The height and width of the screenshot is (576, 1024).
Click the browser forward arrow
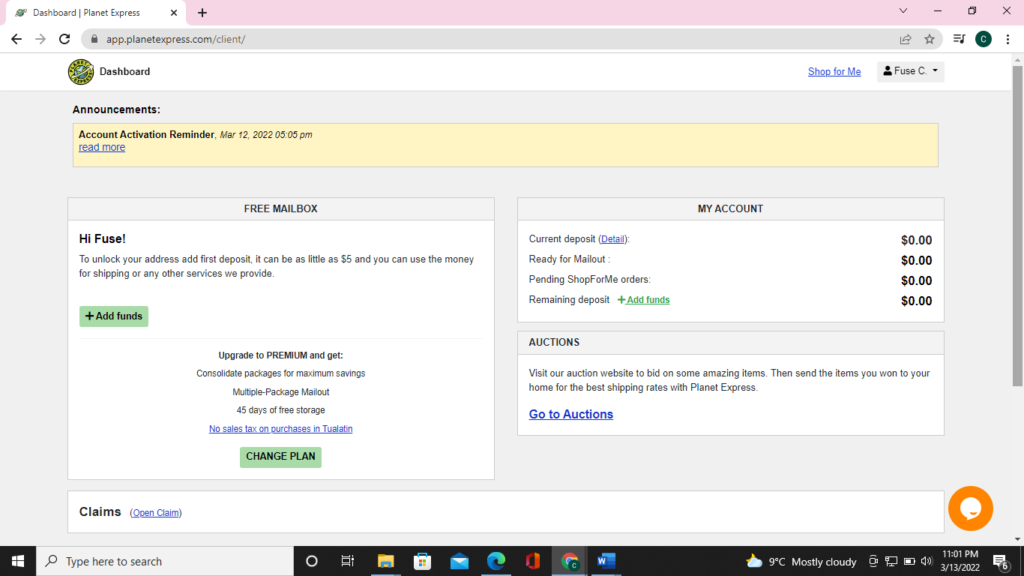(40, 39)
